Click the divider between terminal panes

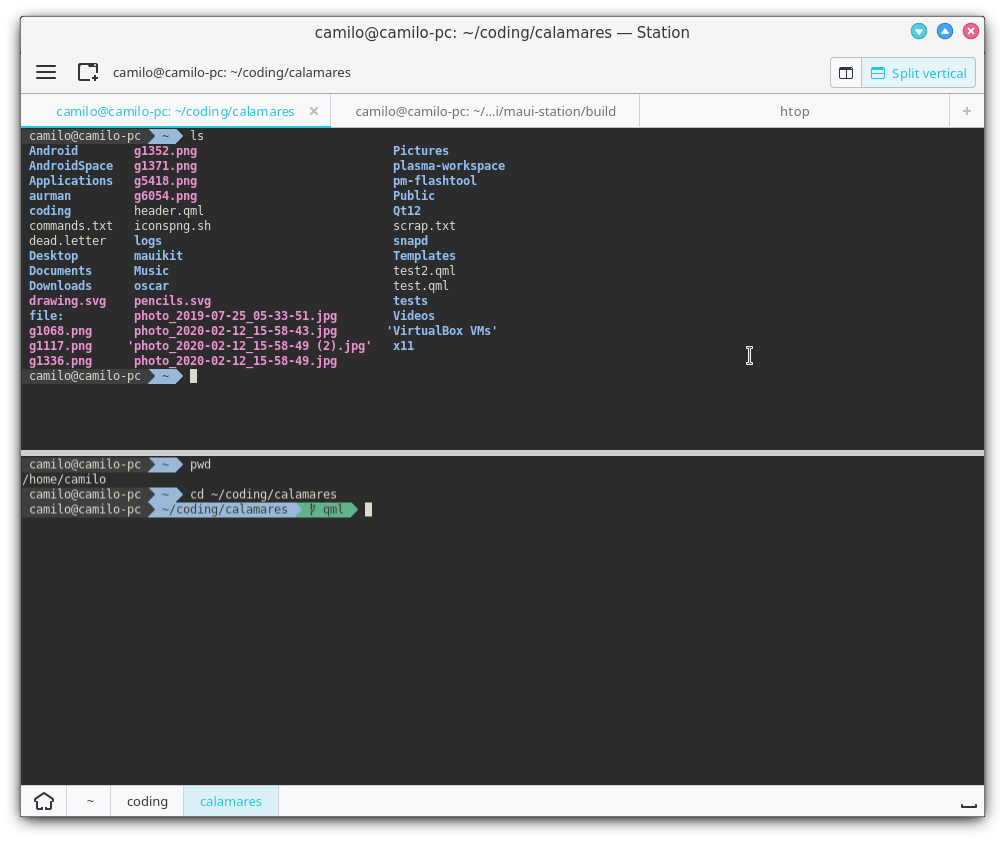coord(502,452)
